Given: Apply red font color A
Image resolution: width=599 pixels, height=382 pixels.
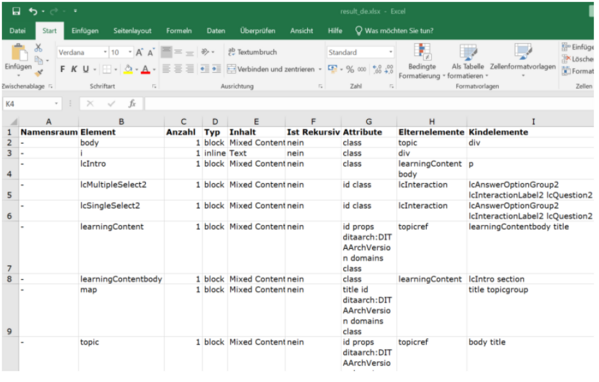Looking at the screenshot, I should click(146, 69).
